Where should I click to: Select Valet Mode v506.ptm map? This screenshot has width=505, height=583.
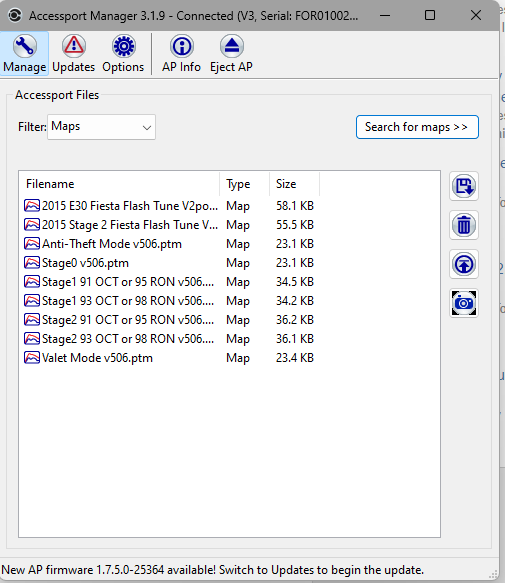(x=170, y=358)
